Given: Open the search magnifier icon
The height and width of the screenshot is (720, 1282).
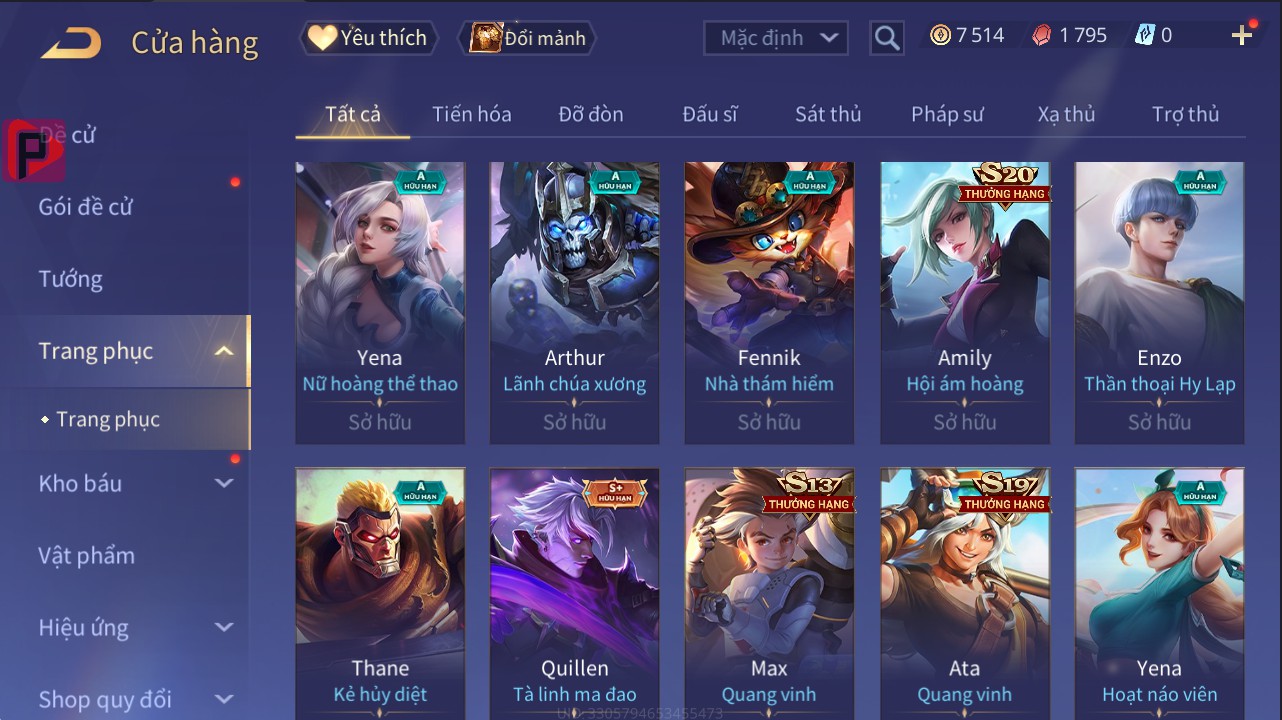Looking at the screenshot, I should [886, 38].
